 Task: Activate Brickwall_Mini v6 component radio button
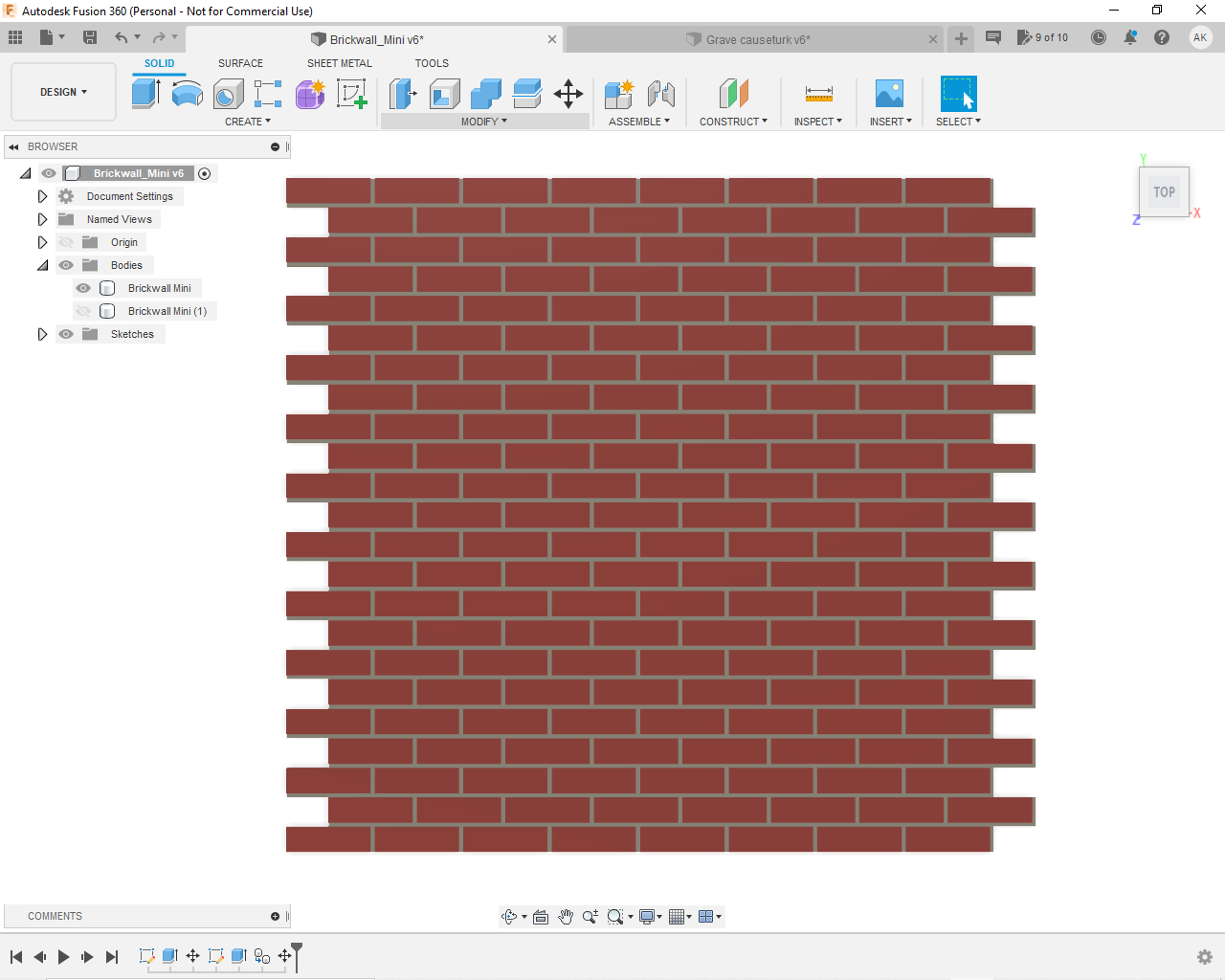click(x=204, y=173)
